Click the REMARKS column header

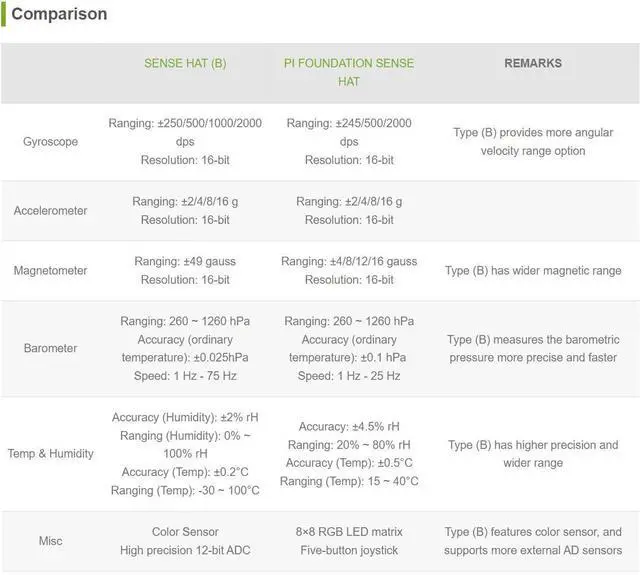coord(533,63)
